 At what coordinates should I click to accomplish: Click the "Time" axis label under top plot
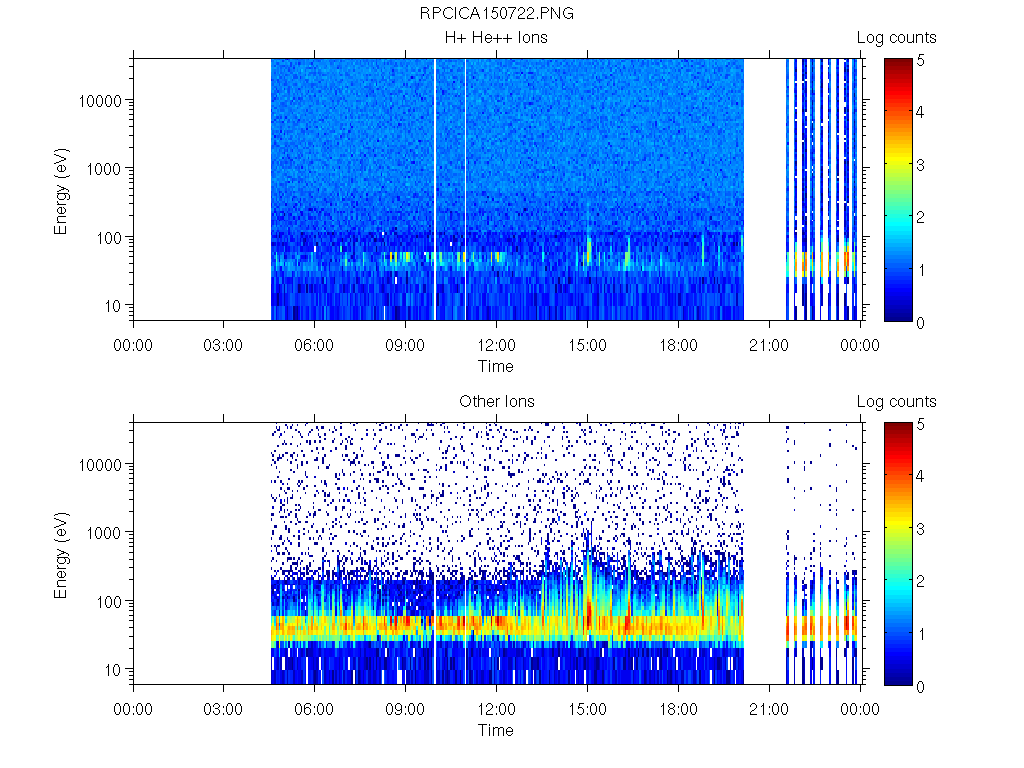tap(496, 366)
